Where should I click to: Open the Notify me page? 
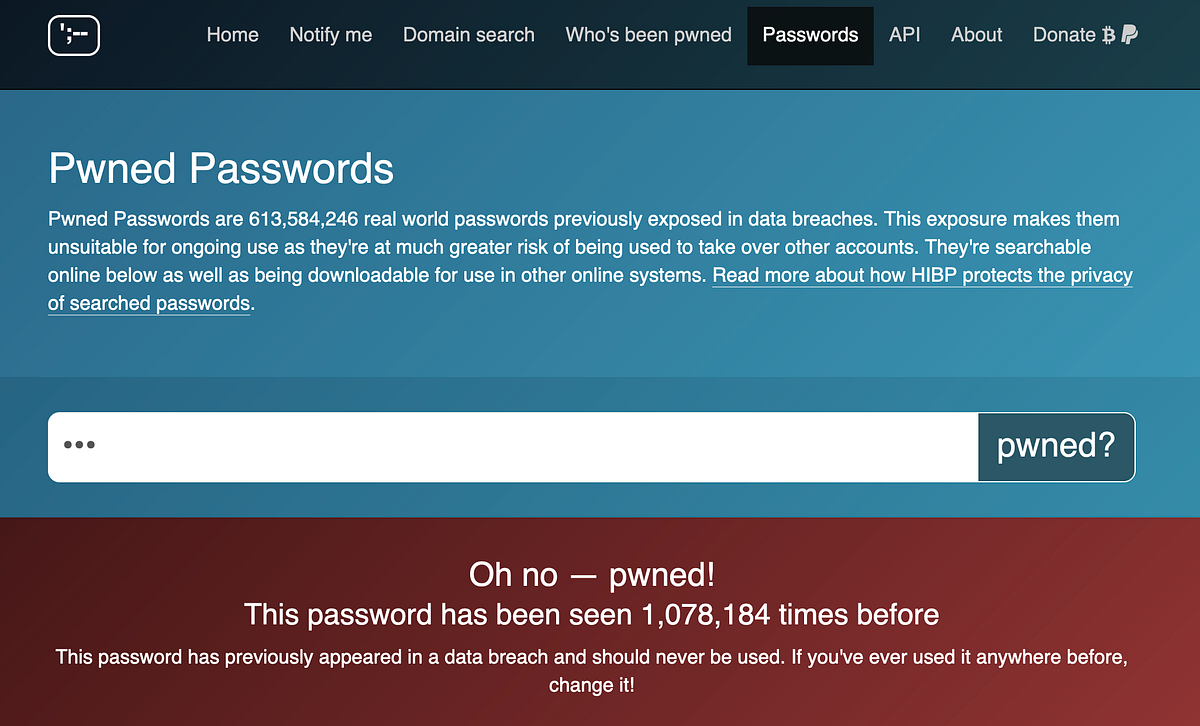[330, 34]
